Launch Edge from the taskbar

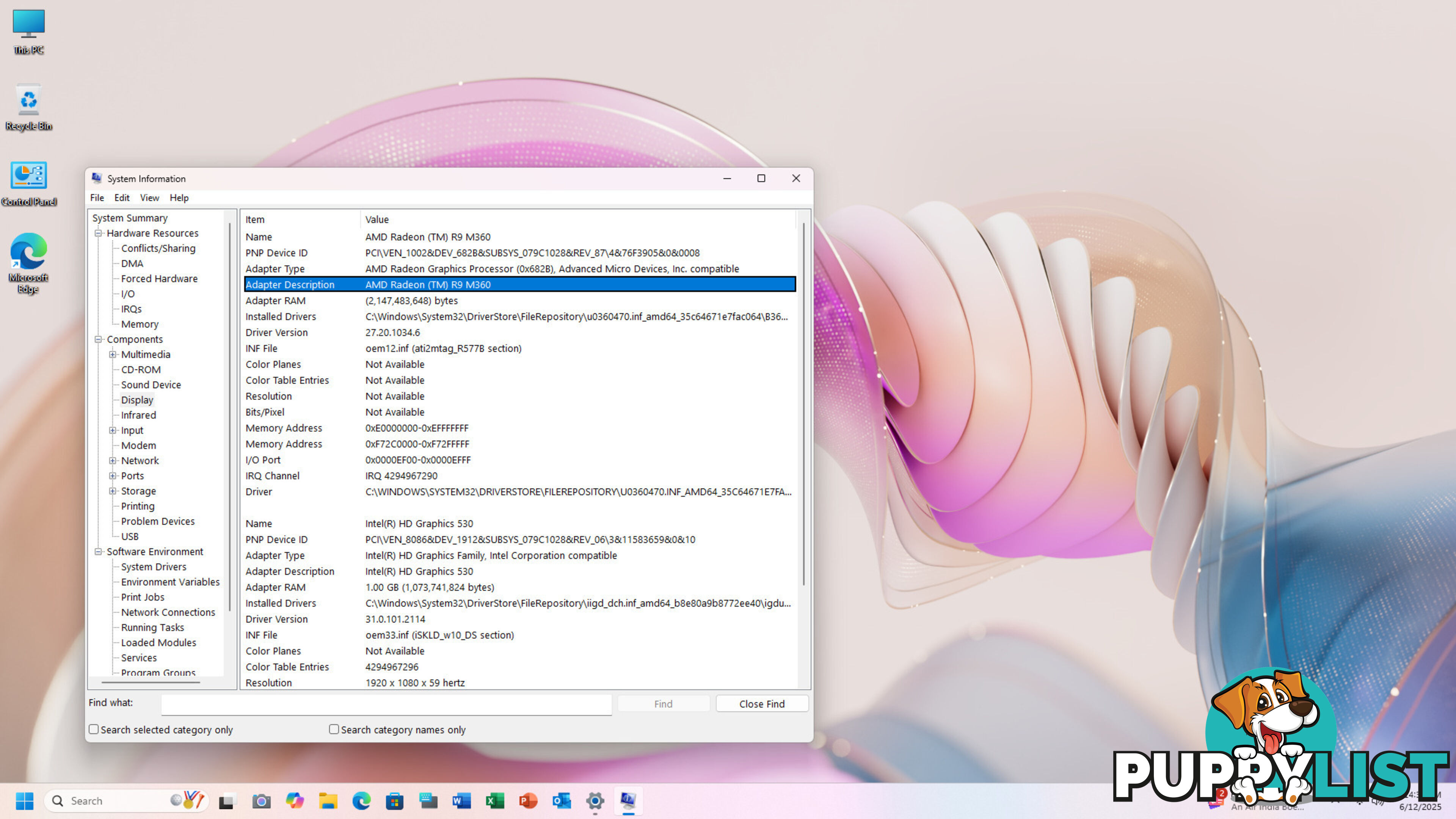[361, 801]
